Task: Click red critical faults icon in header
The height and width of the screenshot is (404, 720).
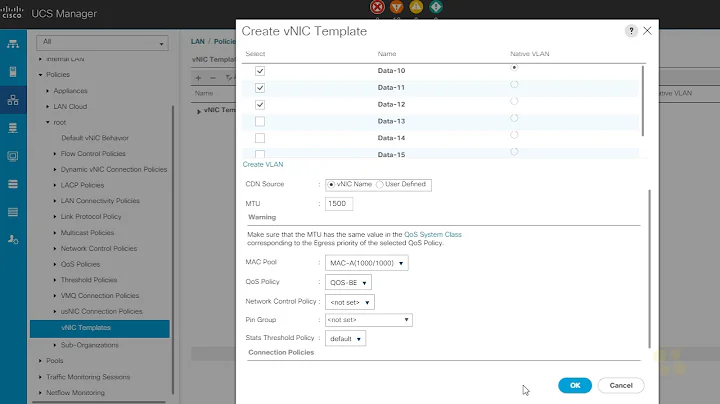Action: tap(377, 7)
